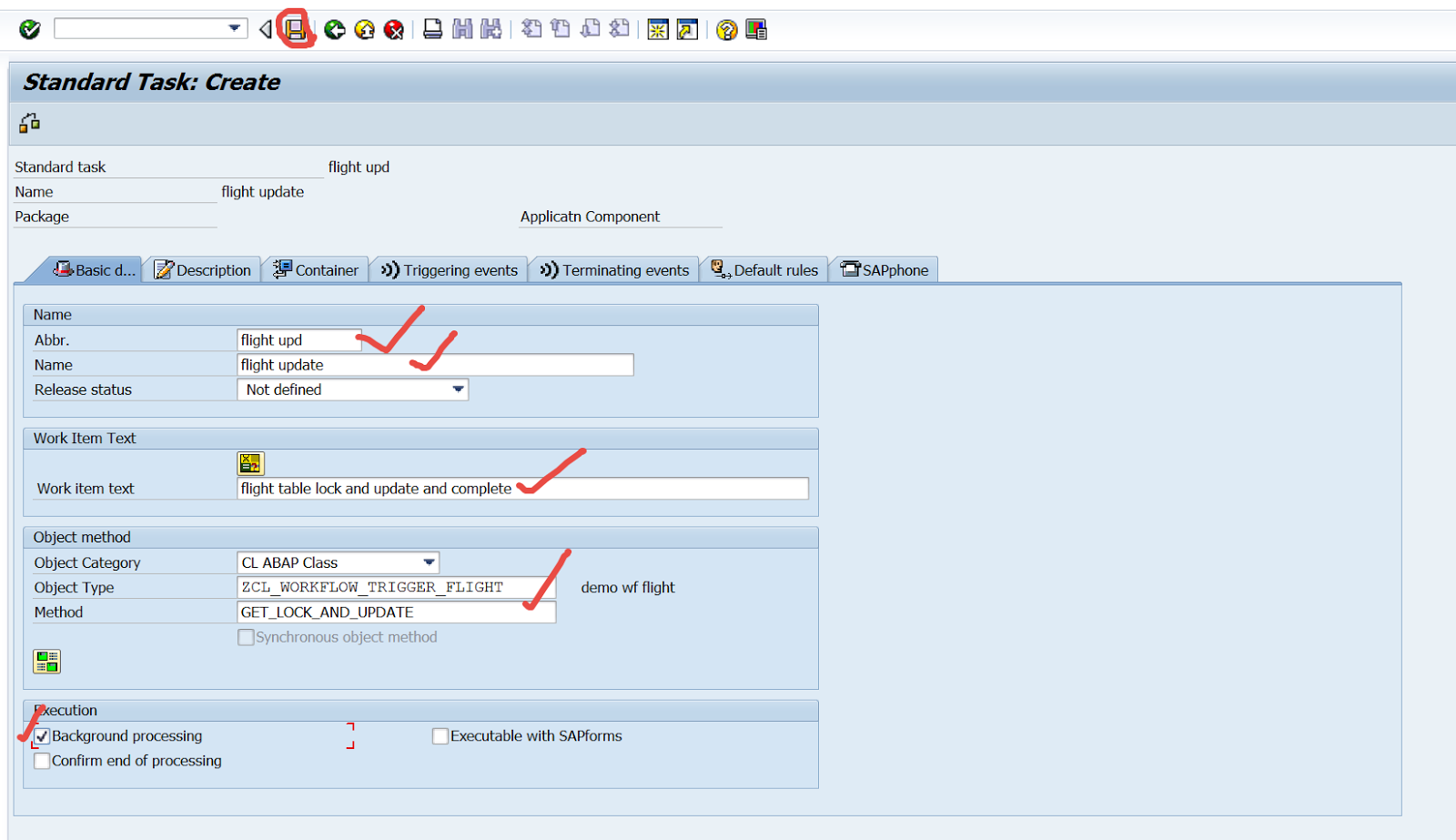1456x840 pixels.
Task: Click the Print icon in the toolbar
Action: (433, 30)
